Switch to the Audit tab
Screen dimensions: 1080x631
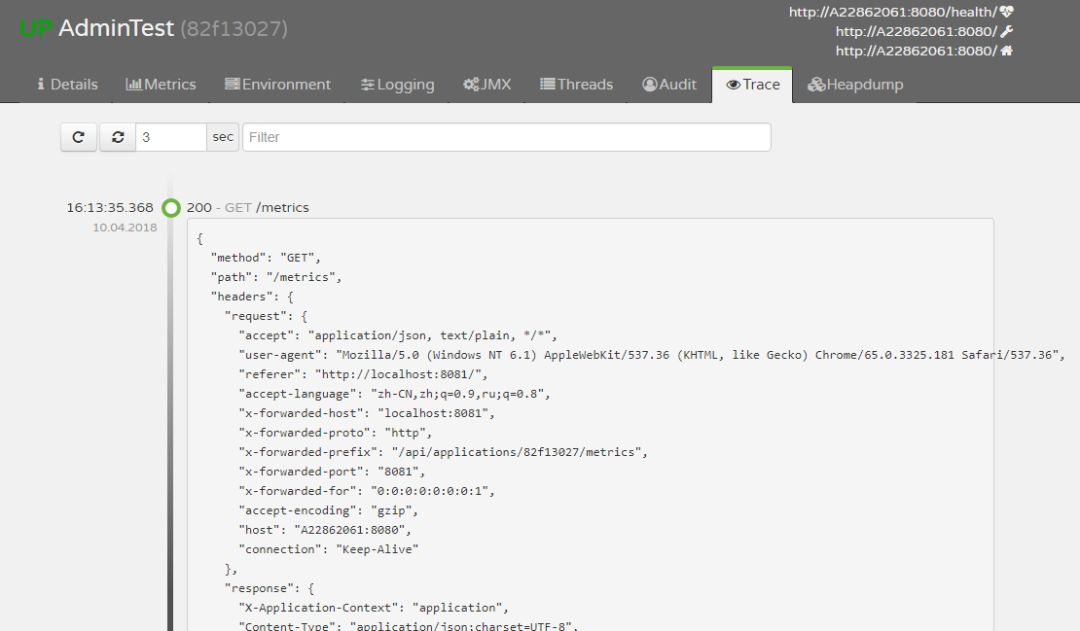(669, 85)
